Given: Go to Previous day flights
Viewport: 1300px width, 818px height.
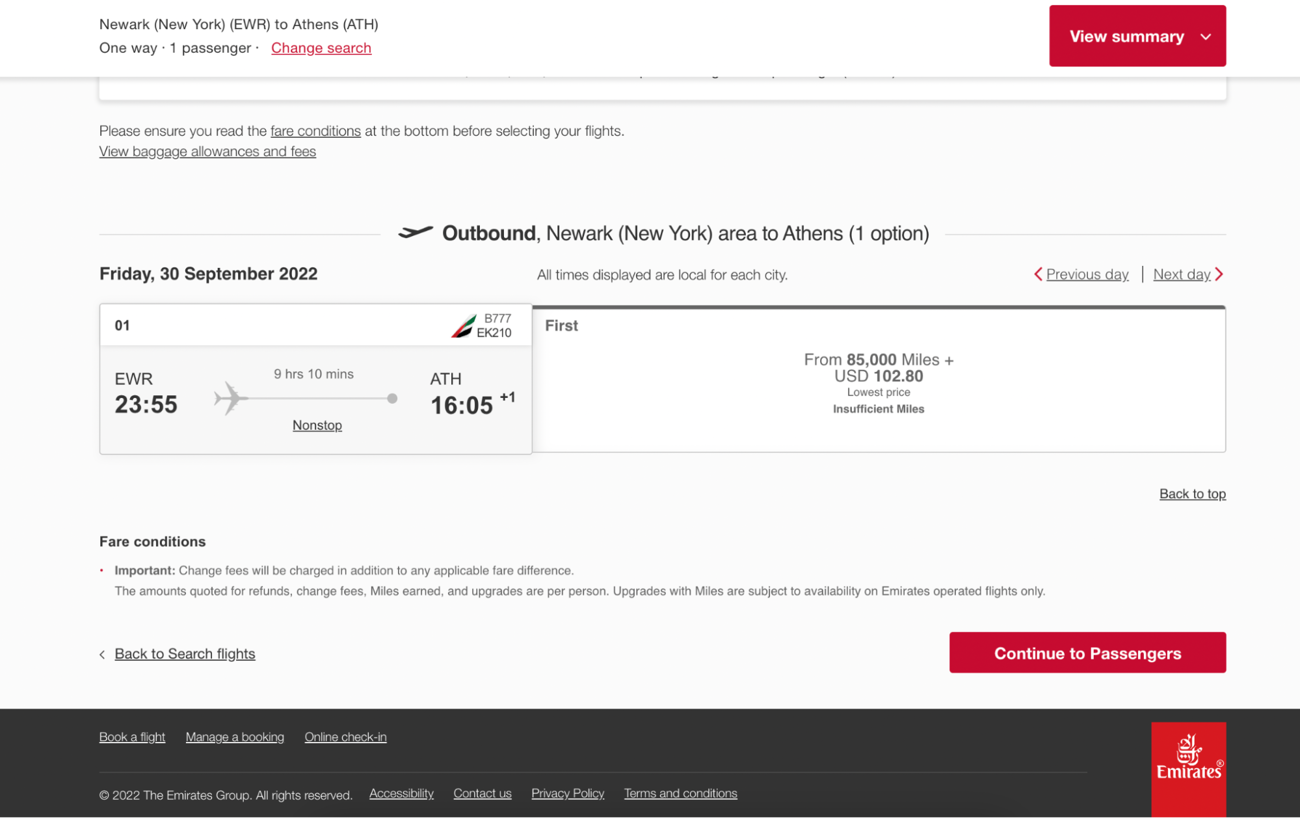Looking at the screenshot, I should (x=1087, y=274).
